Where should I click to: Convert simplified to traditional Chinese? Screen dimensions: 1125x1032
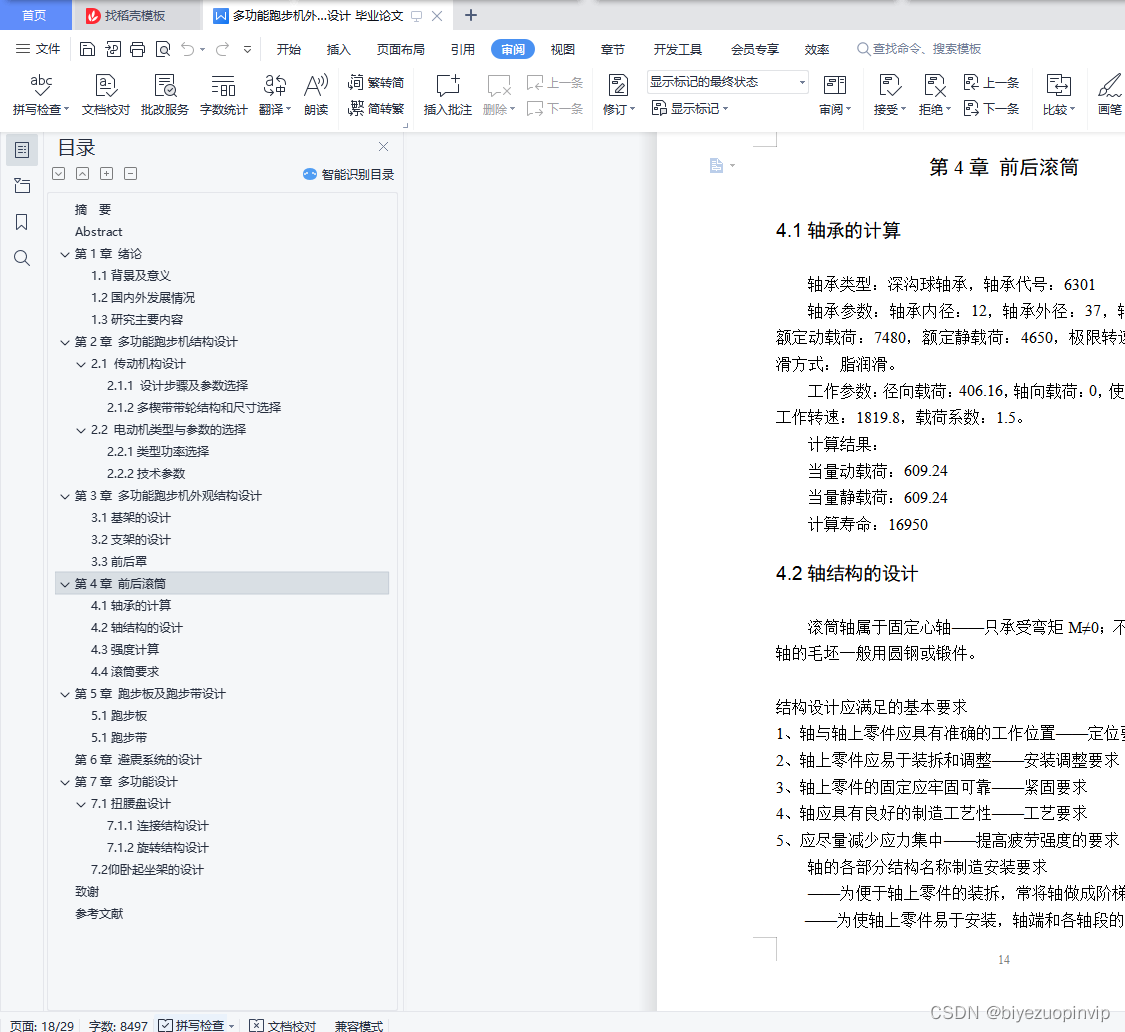point(376,108)
